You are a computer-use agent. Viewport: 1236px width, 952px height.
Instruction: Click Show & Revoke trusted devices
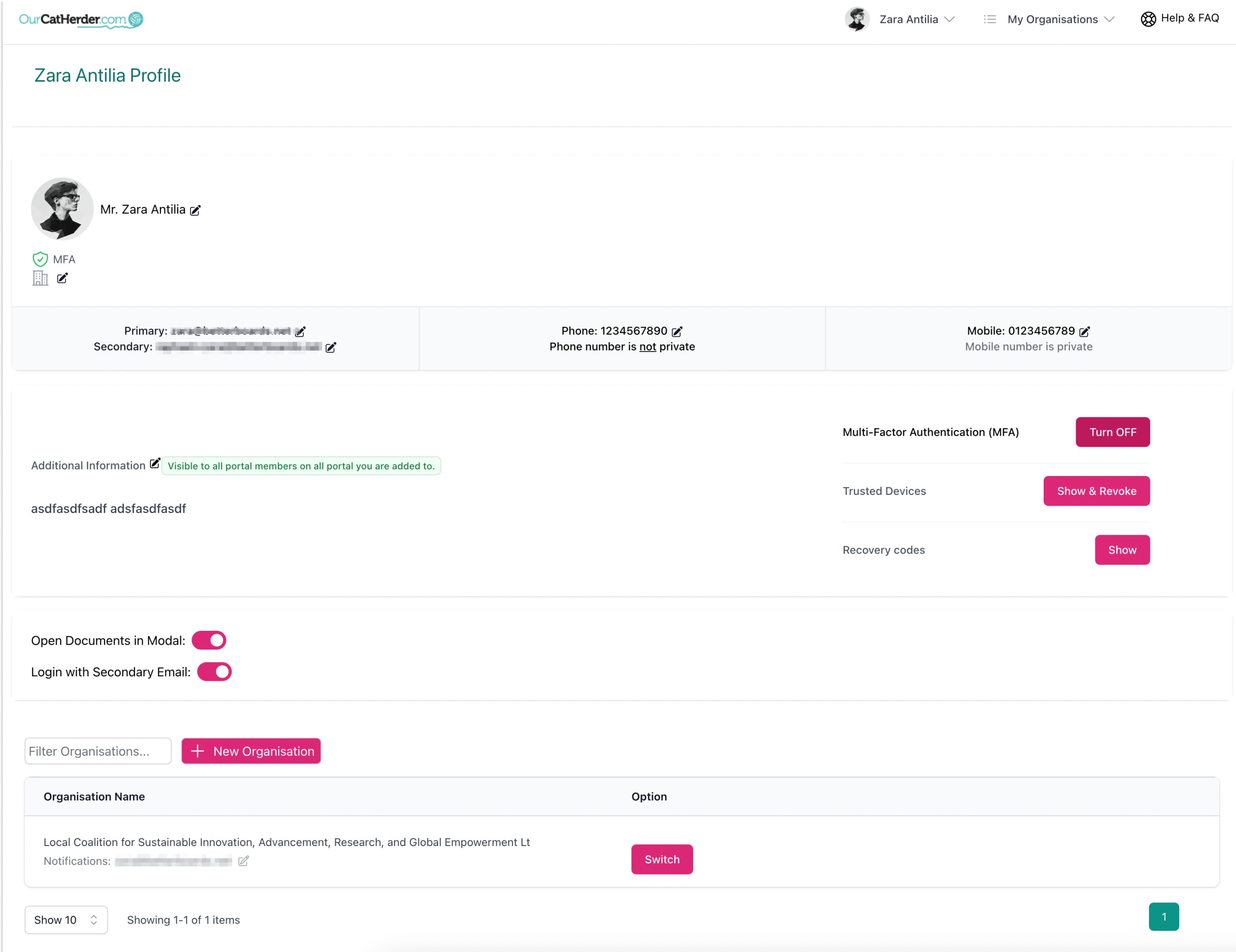[1095, 491]
